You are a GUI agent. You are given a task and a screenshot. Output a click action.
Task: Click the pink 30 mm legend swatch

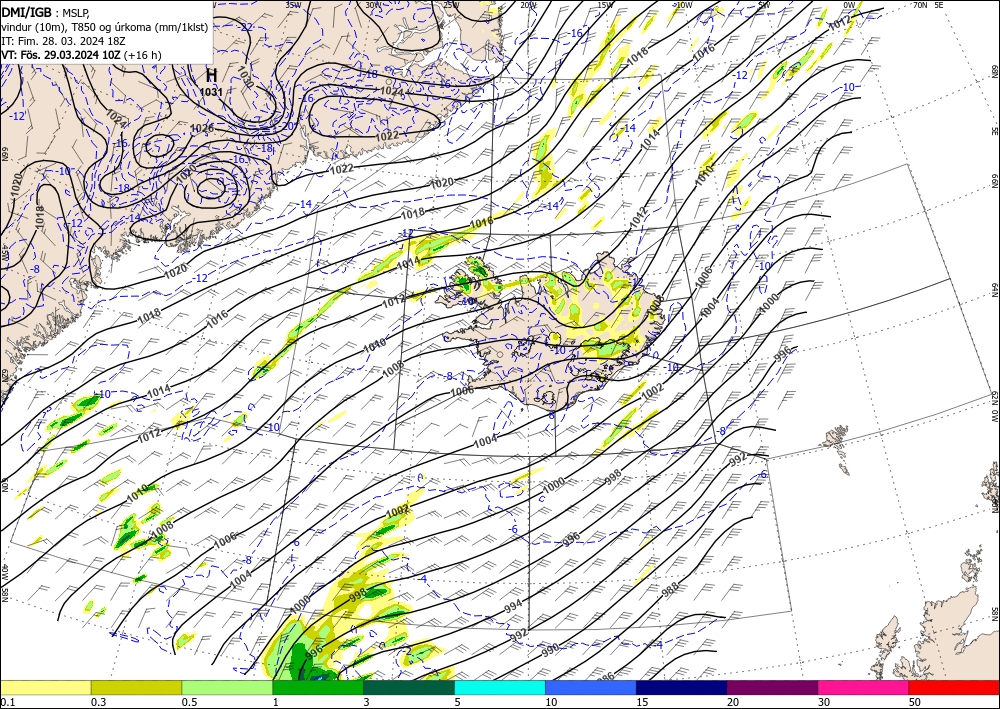click(x=864, y=687)
